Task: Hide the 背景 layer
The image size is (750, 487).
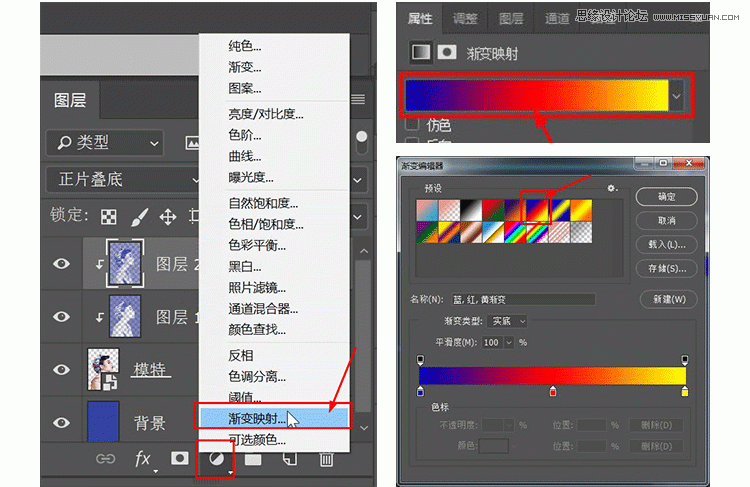Action: tap(62, 423)
